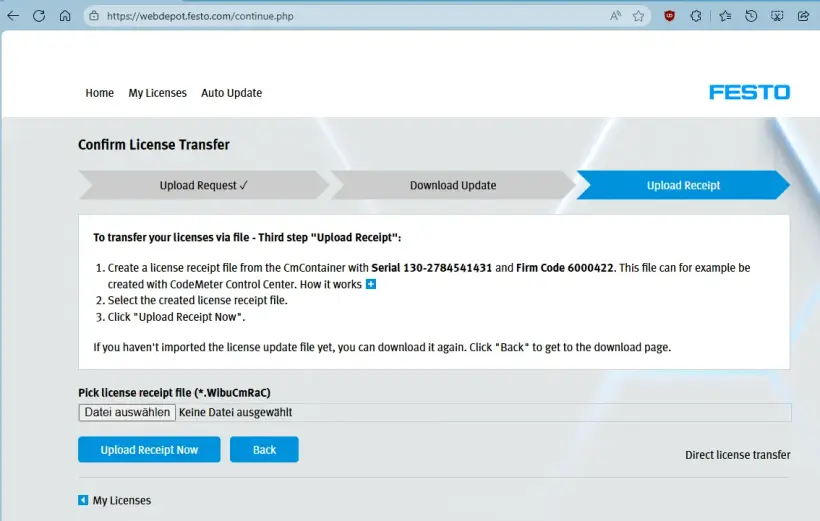Open My Licenses in the top navigation
820x521 pixels.
point(157,93)
